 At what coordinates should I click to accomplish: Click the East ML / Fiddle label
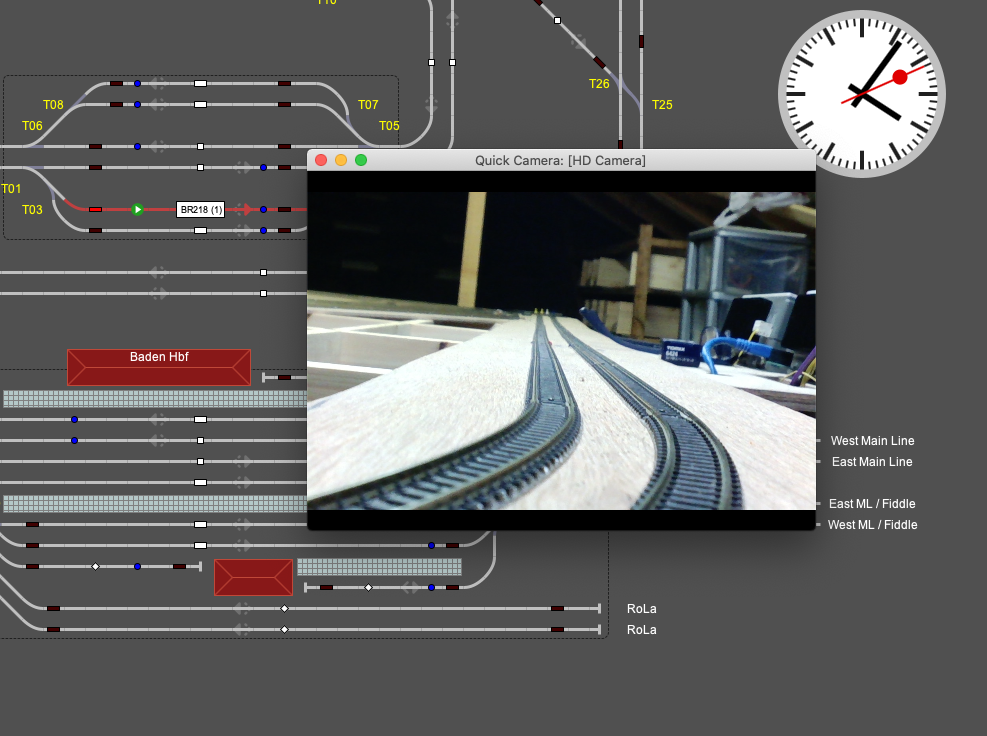[872, 504]
